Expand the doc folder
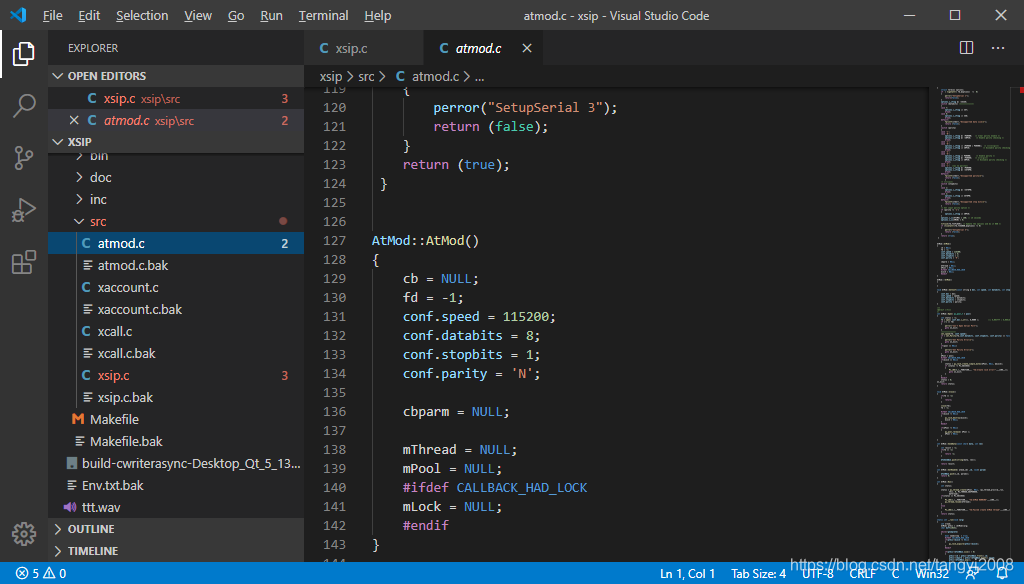The width and height of the screenshot is (1024, 584). tap(176, 177)
